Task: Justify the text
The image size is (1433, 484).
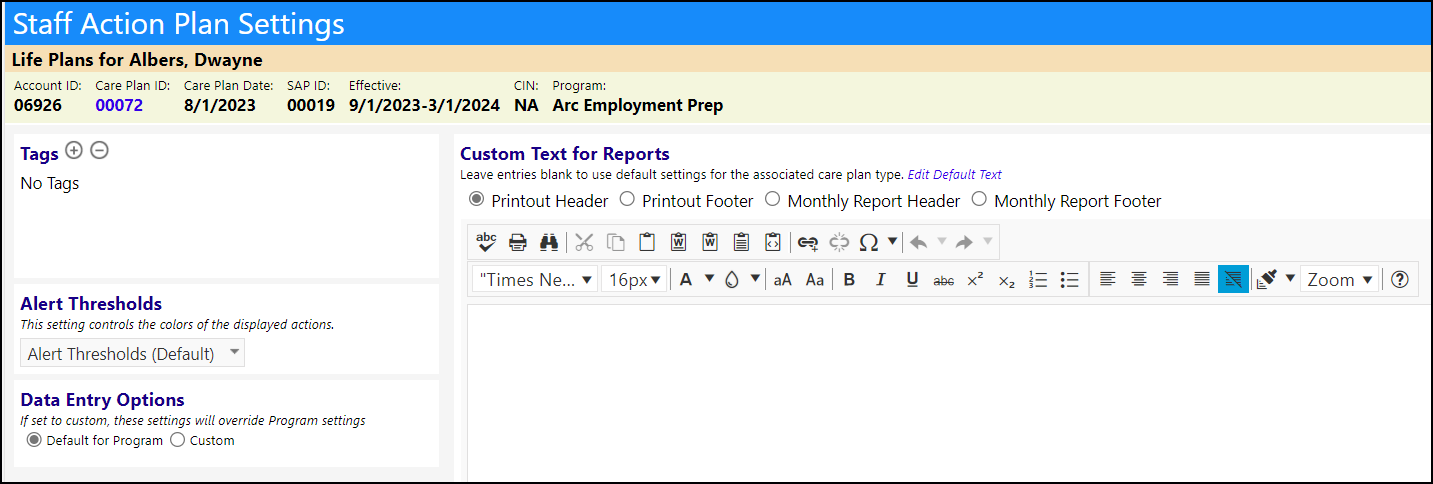Action: [1202, 280]
